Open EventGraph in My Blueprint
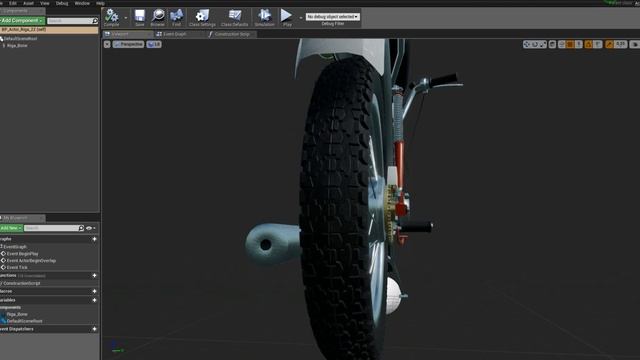Screen dimensions: 640x360 [15, 247]
